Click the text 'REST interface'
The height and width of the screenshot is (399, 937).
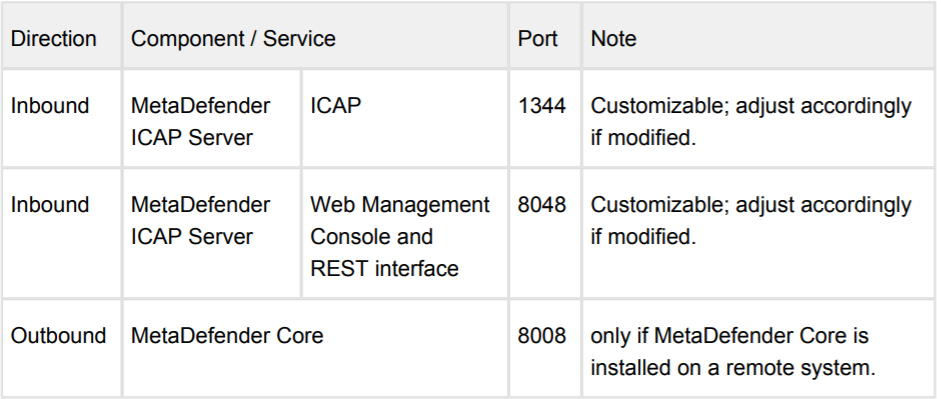(x=384, y=269)
